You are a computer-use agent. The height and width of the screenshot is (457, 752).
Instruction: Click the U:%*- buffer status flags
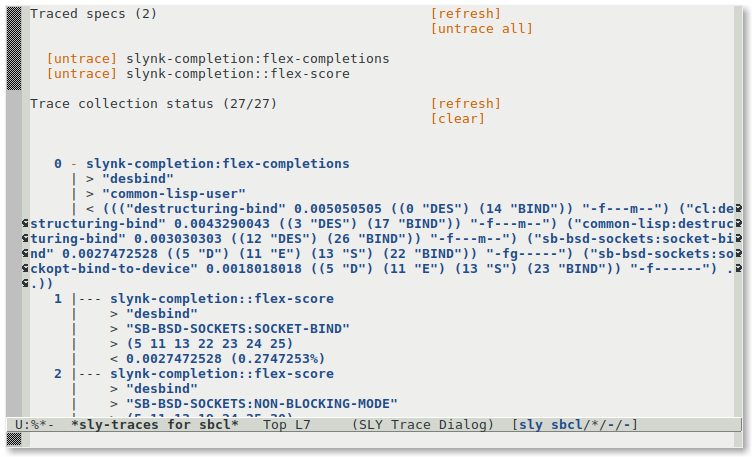pyautogui.click(x=34, y=425)
